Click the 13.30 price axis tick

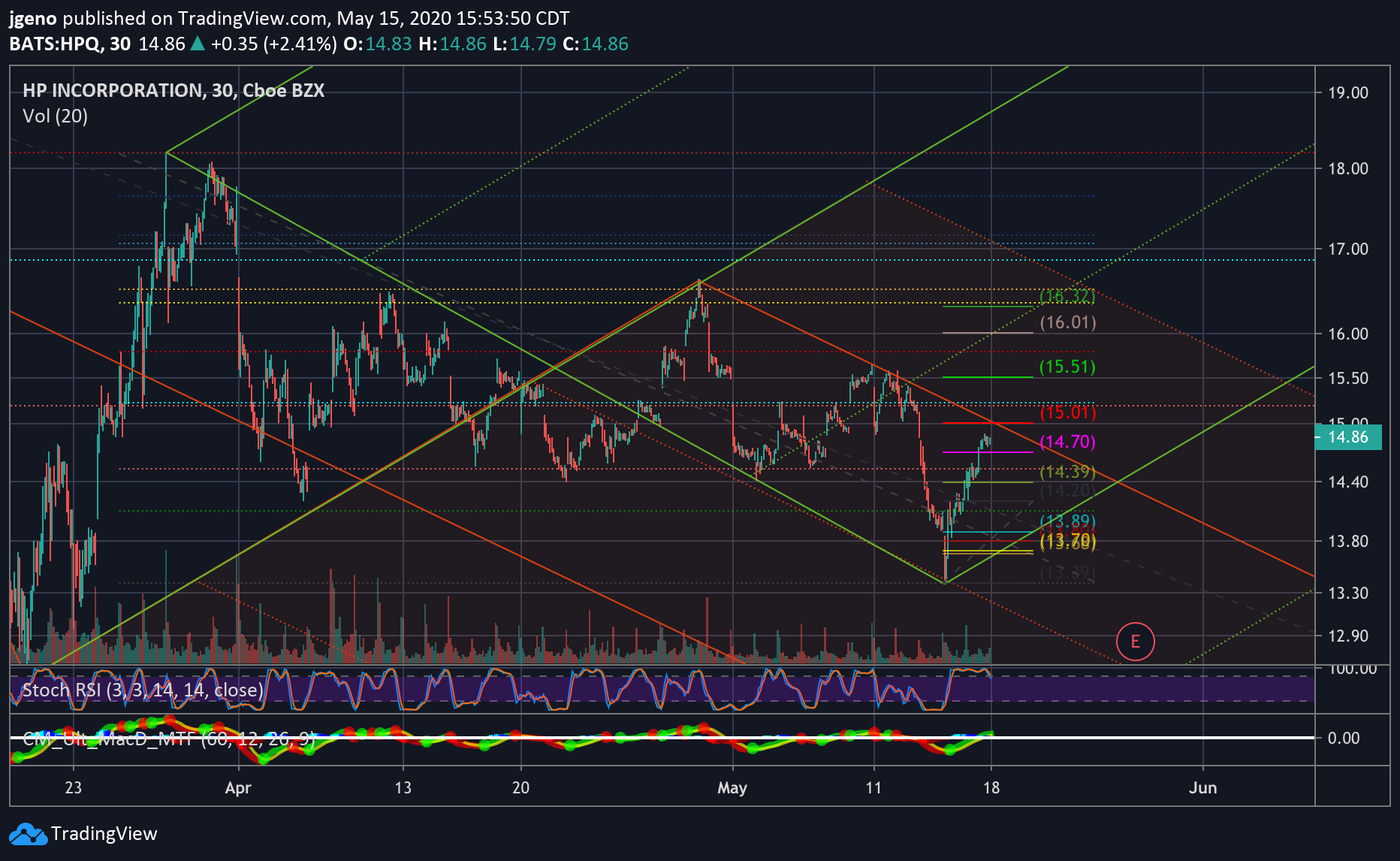point(1348,594)
